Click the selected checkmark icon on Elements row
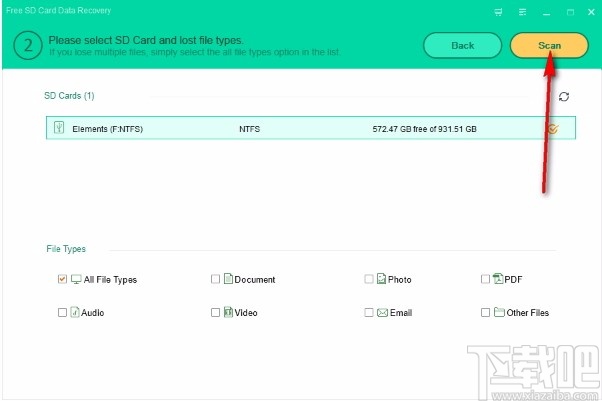 [x=553, y=129]
